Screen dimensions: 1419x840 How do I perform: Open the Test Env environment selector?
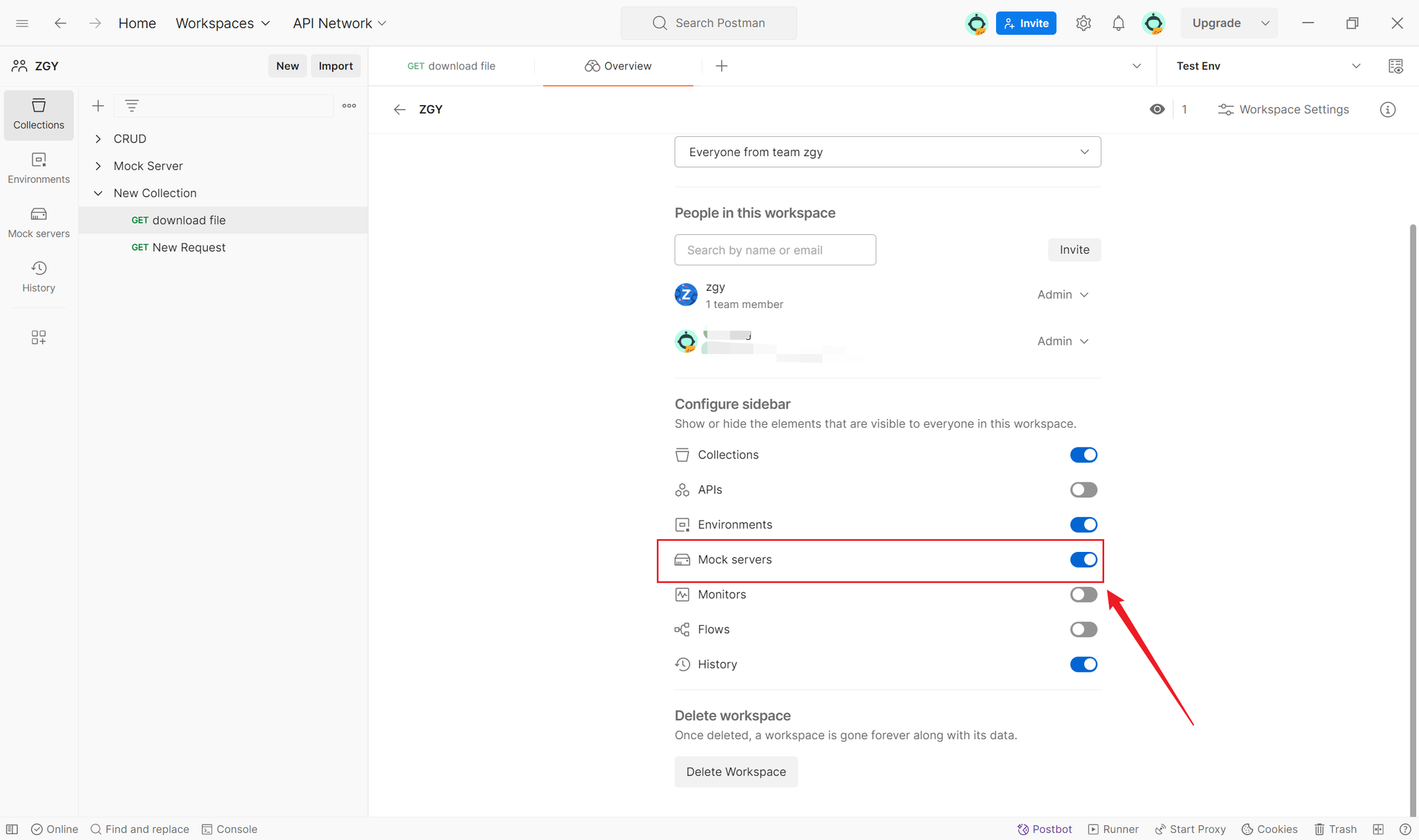[x=1267, y=66]
